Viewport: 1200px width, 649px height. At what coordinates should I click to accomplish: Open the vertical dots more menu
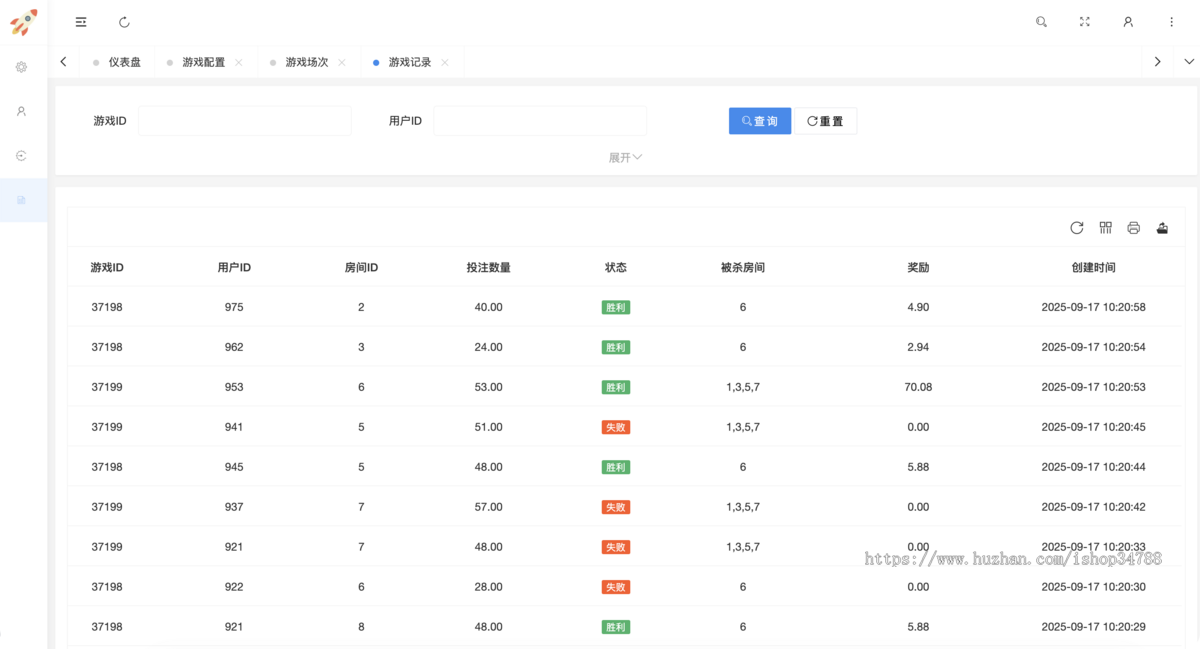(x=1172, y=22)
